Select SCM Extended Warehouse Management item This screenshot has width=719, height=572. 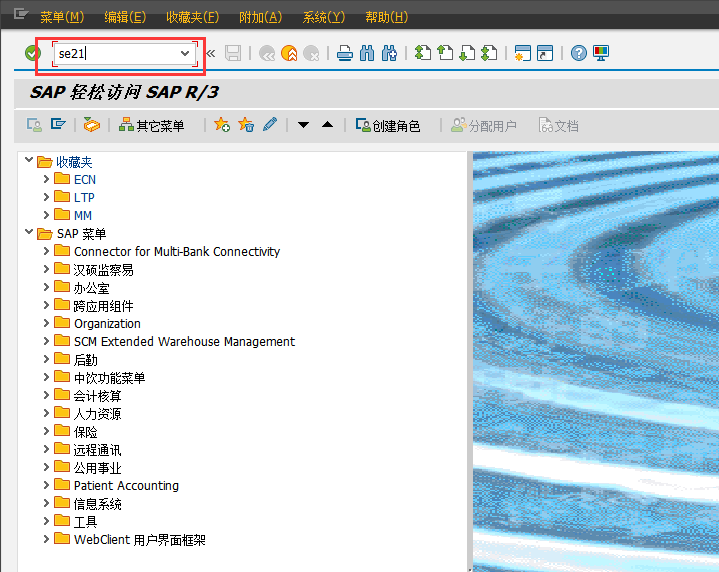(x=184, y=342)
